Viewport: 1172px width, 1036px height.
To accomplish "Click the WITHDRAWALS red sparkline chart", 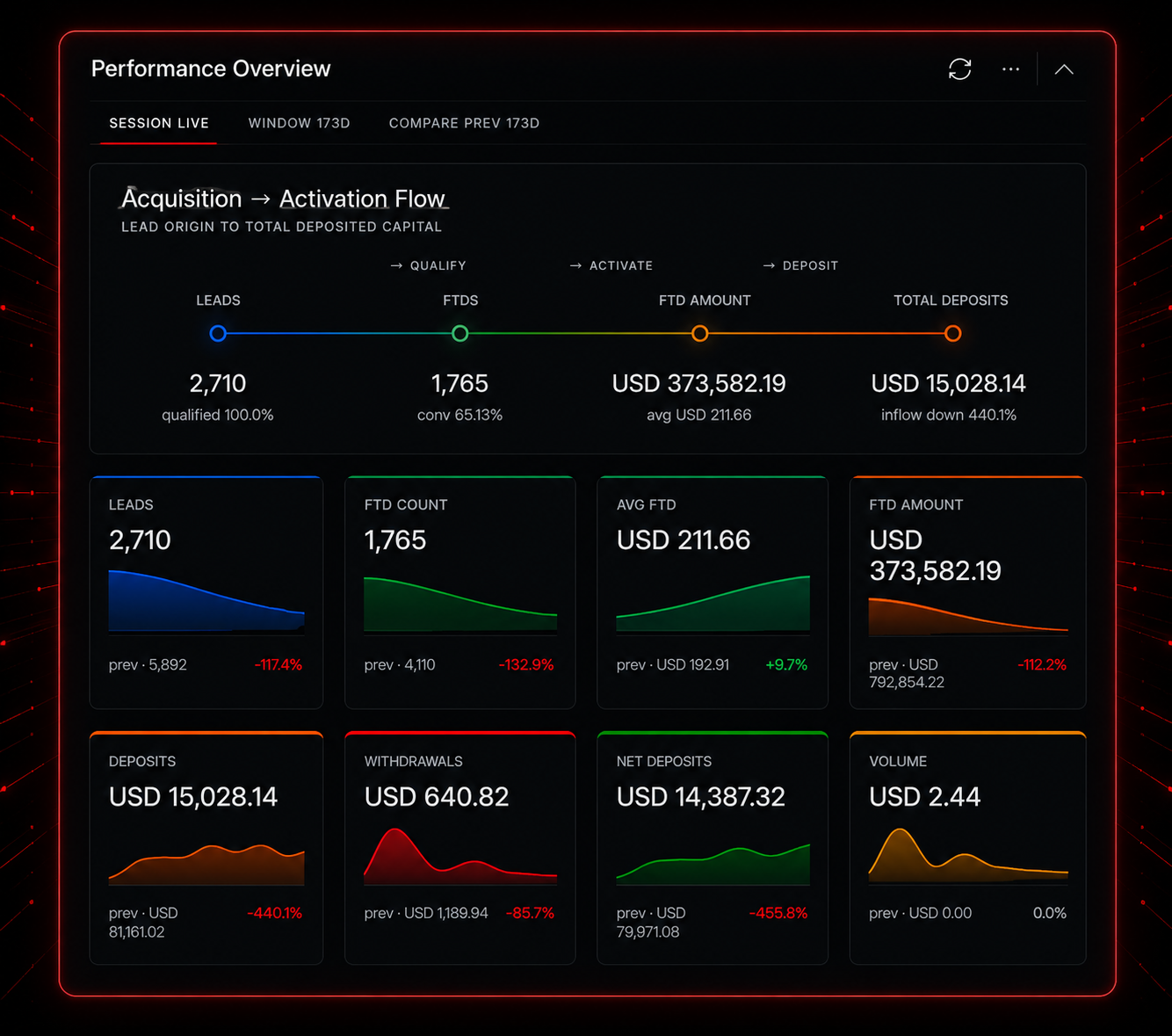I will [x=460, y=856].
